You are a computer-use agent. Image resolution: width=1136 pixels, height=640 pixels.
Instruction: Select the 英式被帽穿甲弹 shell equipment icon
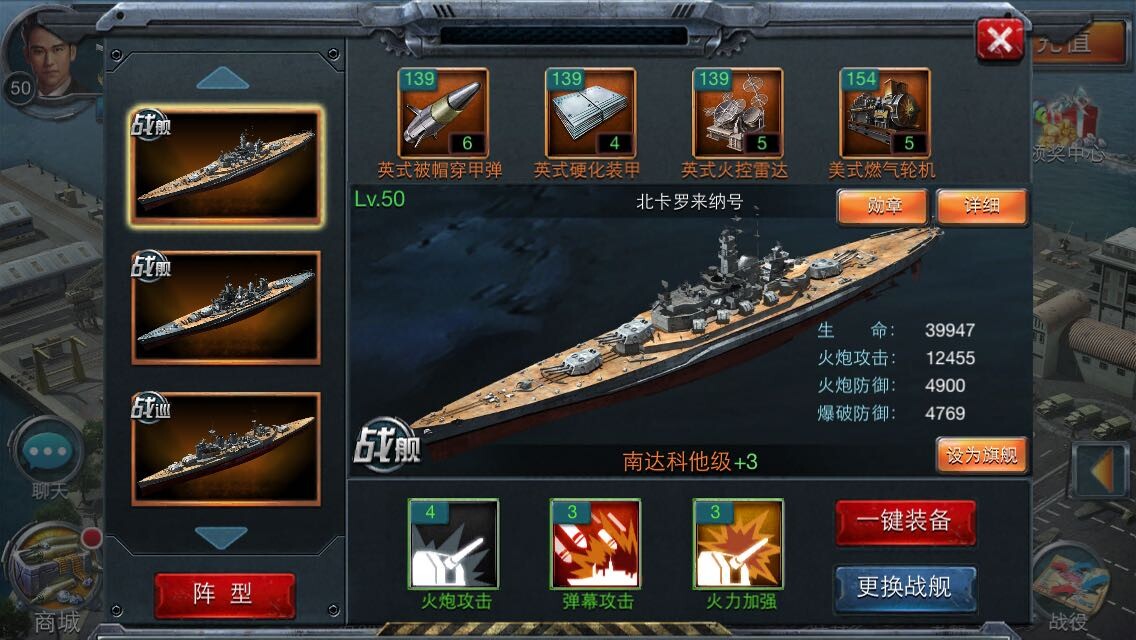pos(443,113)
